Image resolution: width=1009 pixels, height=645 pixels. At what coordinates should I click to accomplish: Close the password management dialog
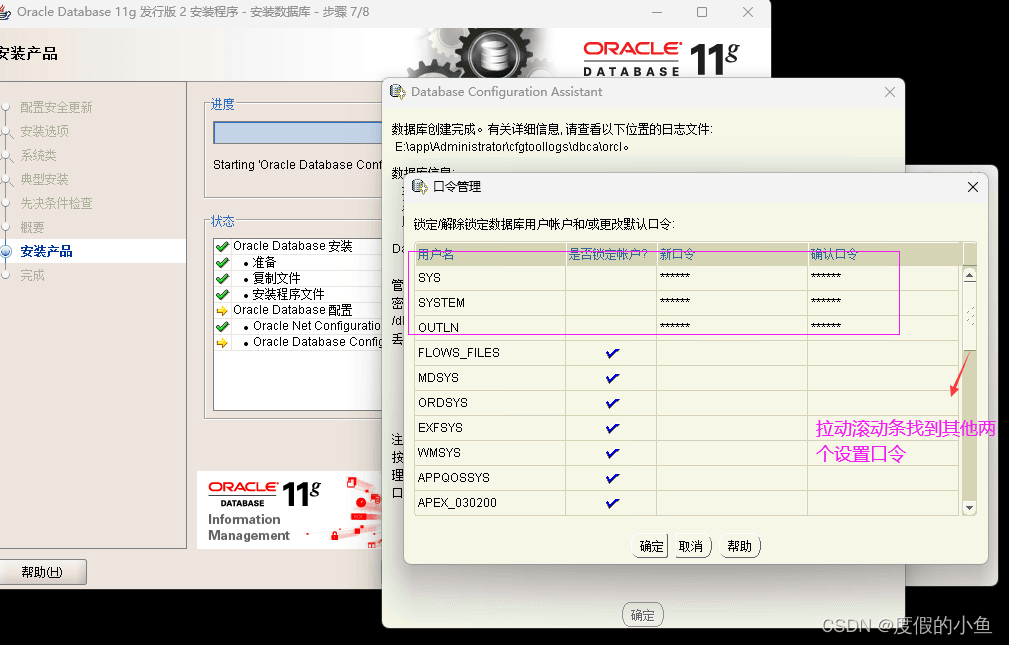972,187
